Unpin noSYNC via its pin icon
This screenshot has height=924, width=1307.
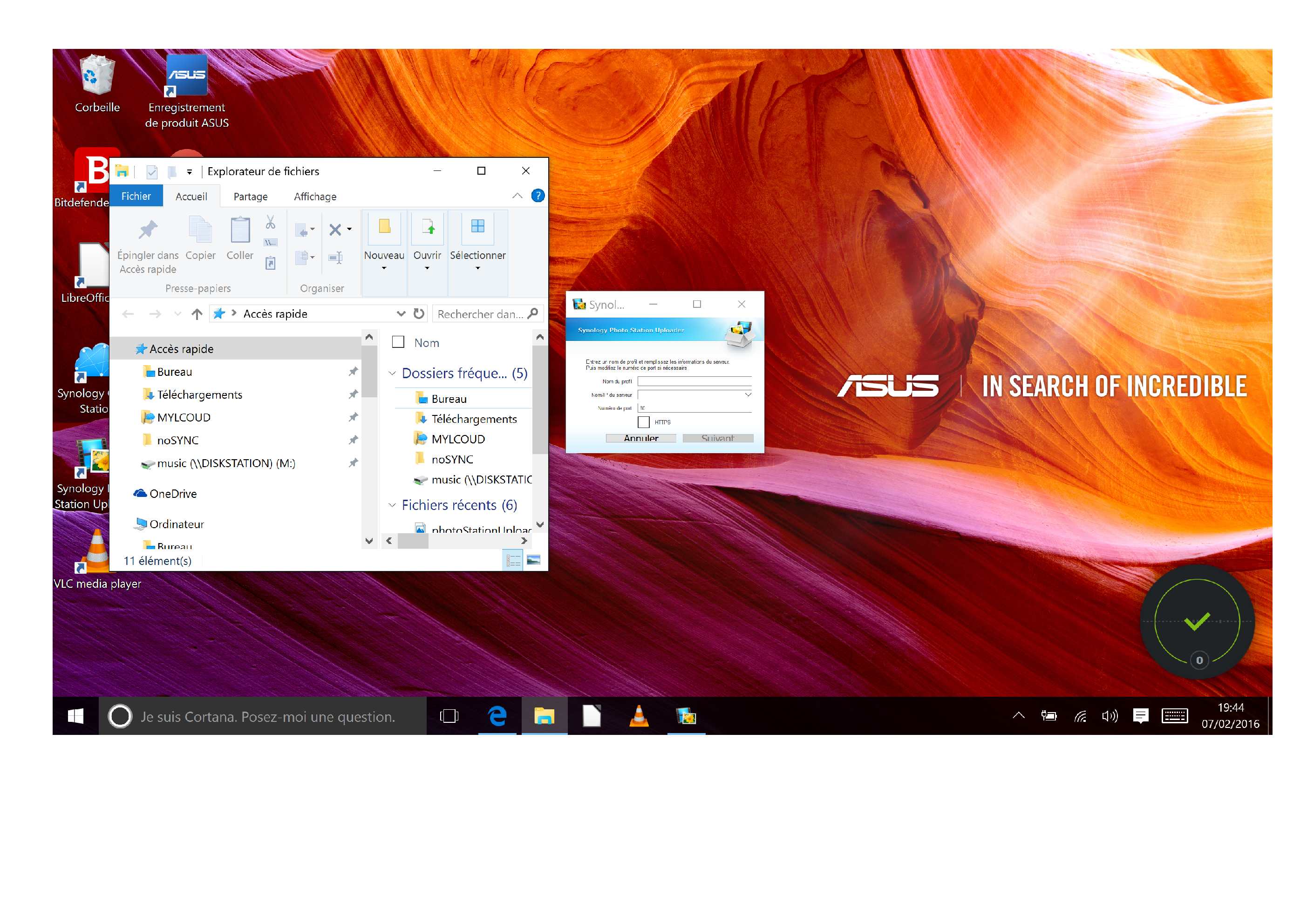pyautogui.click(x=354, y=440)
